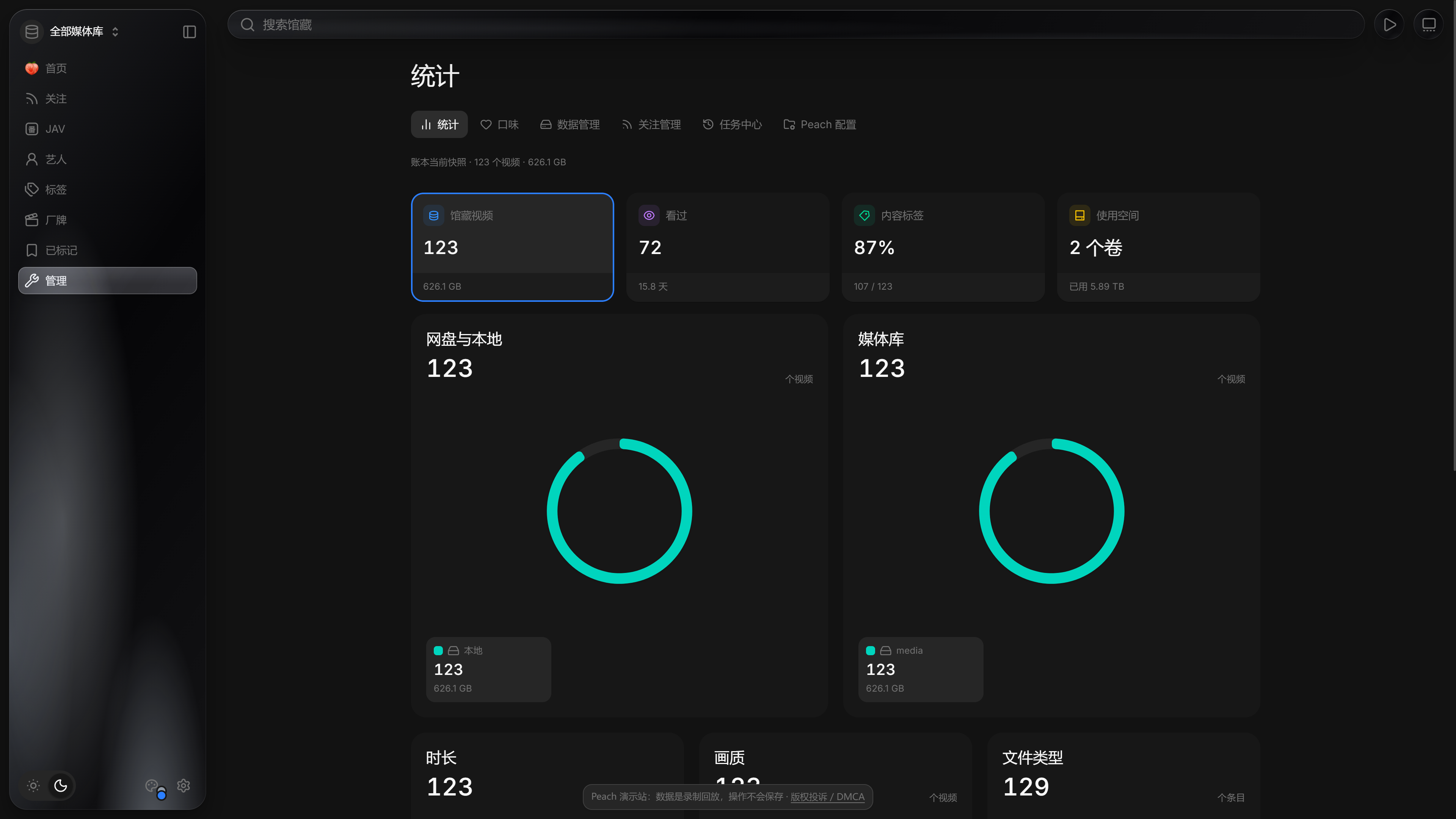Go to 关注 feed in the sidebar

tap(107, 98)
